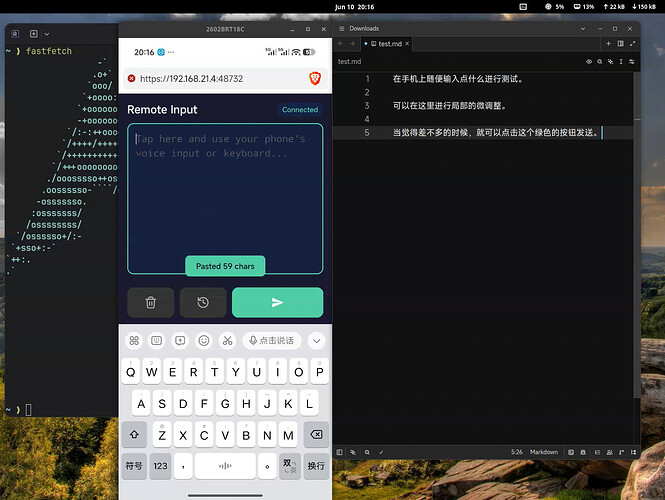Viewport: 665px width, 500px height.
Task: Click the keyboard layout indicator in system tray
Action: tap(523, 7)
